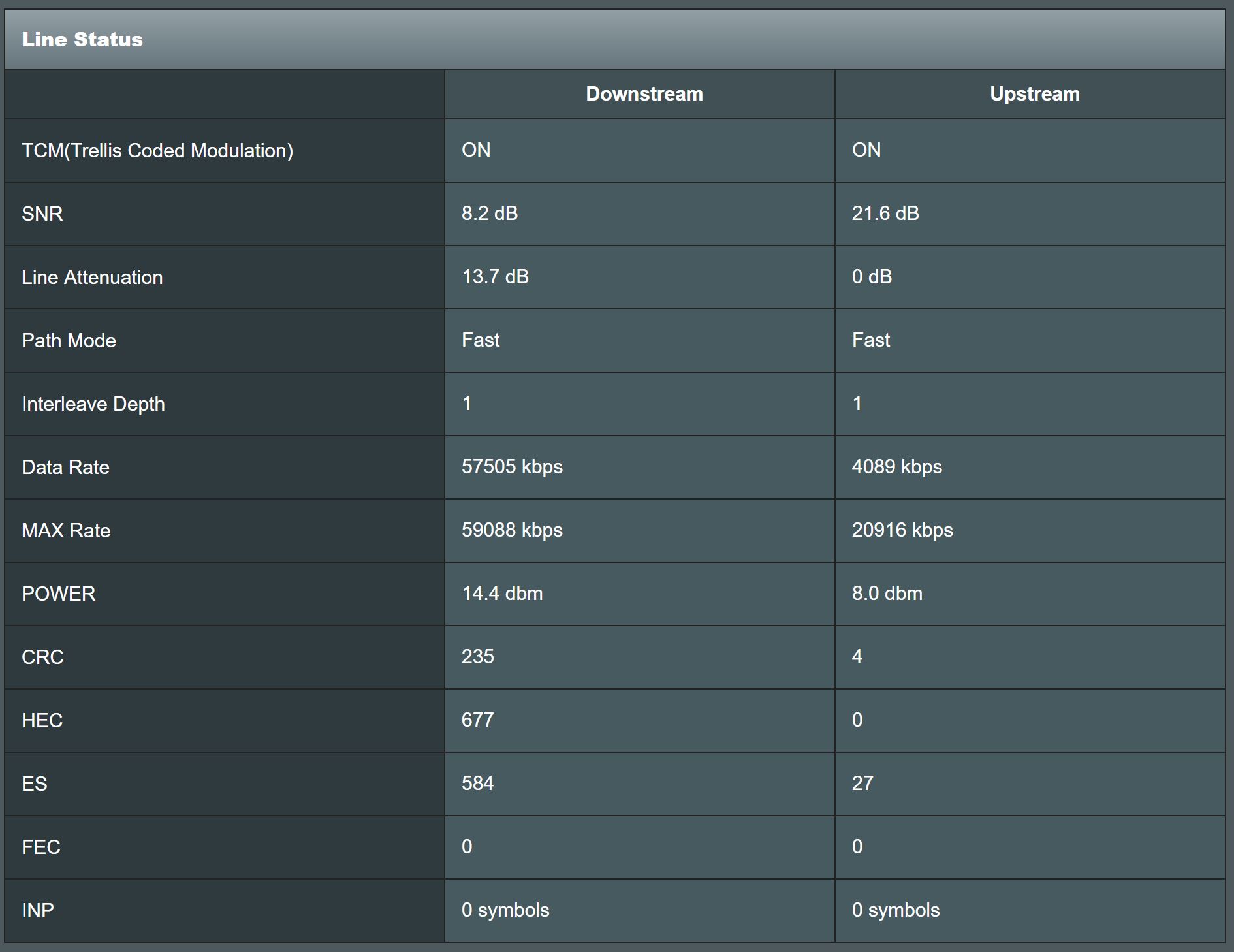Select downstream SNR value 8.2 dB

click(x=490, y=214)
